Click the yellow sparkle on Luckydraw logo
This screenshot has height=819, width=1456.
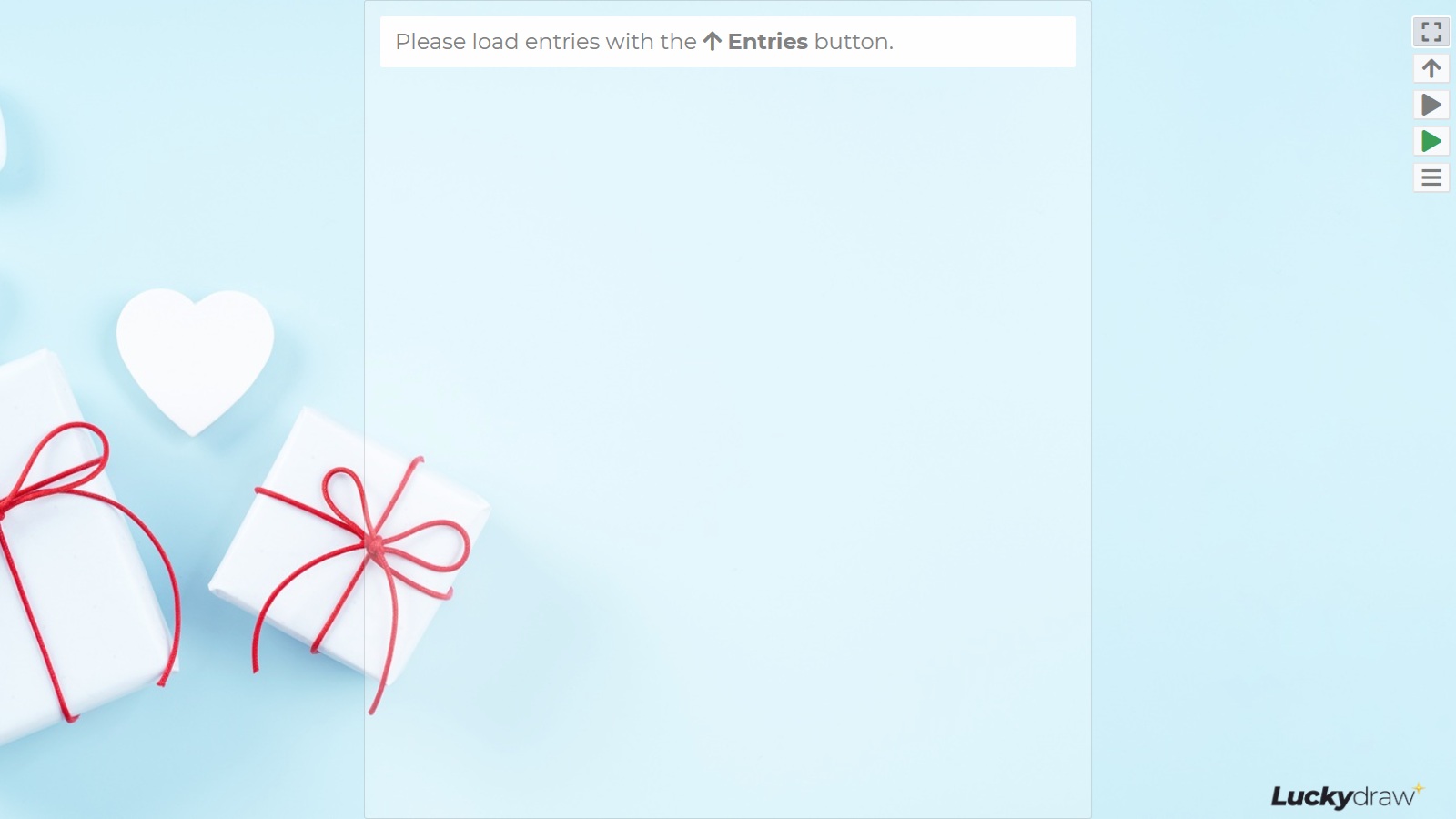1418,787
